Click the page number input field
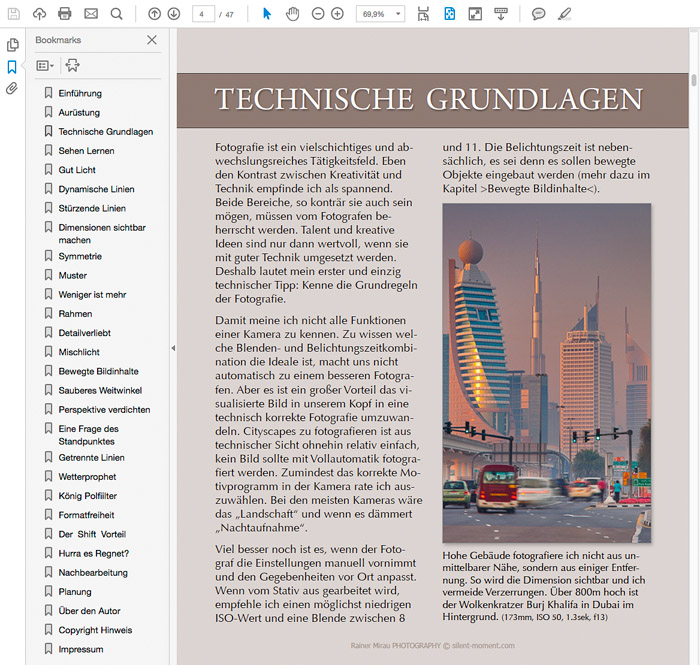This screenshot has width=700, height=665. [x=203, y=14]
